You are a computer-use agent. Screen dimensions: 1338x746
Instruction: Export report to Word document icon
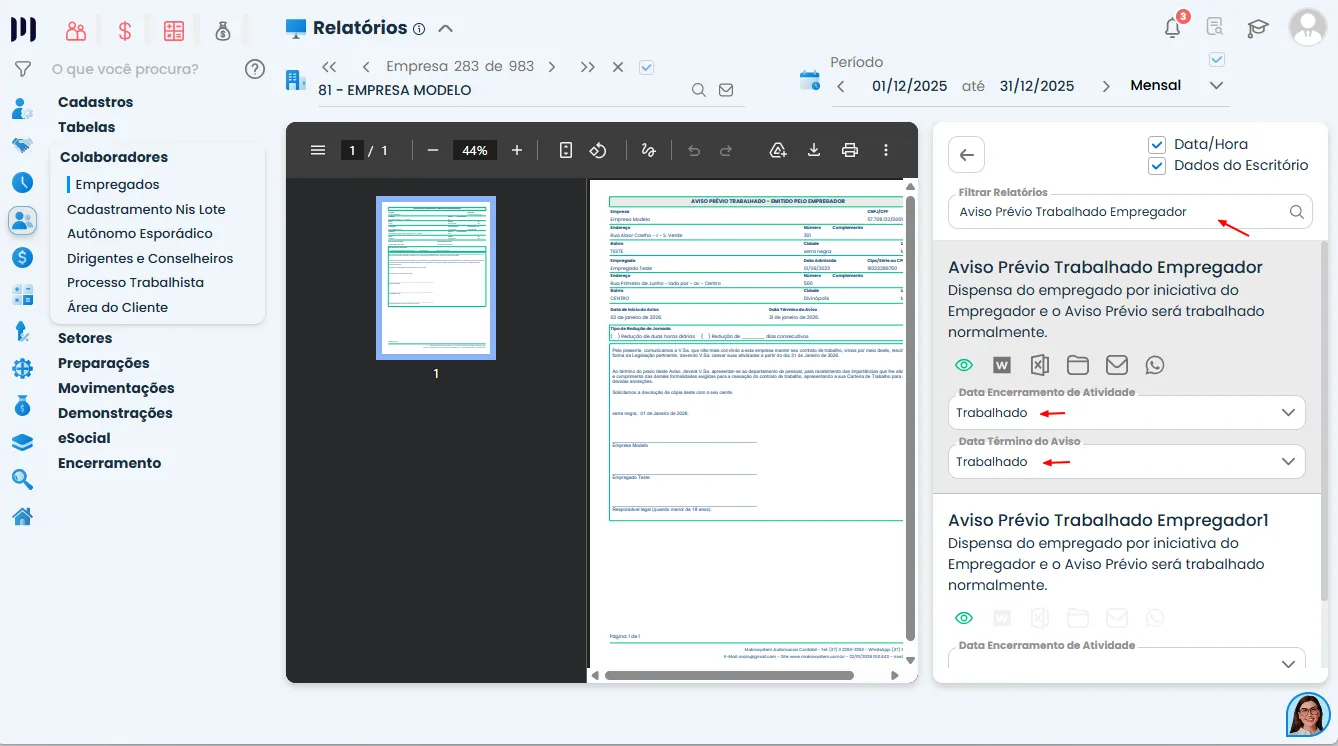coord(1002,365)
